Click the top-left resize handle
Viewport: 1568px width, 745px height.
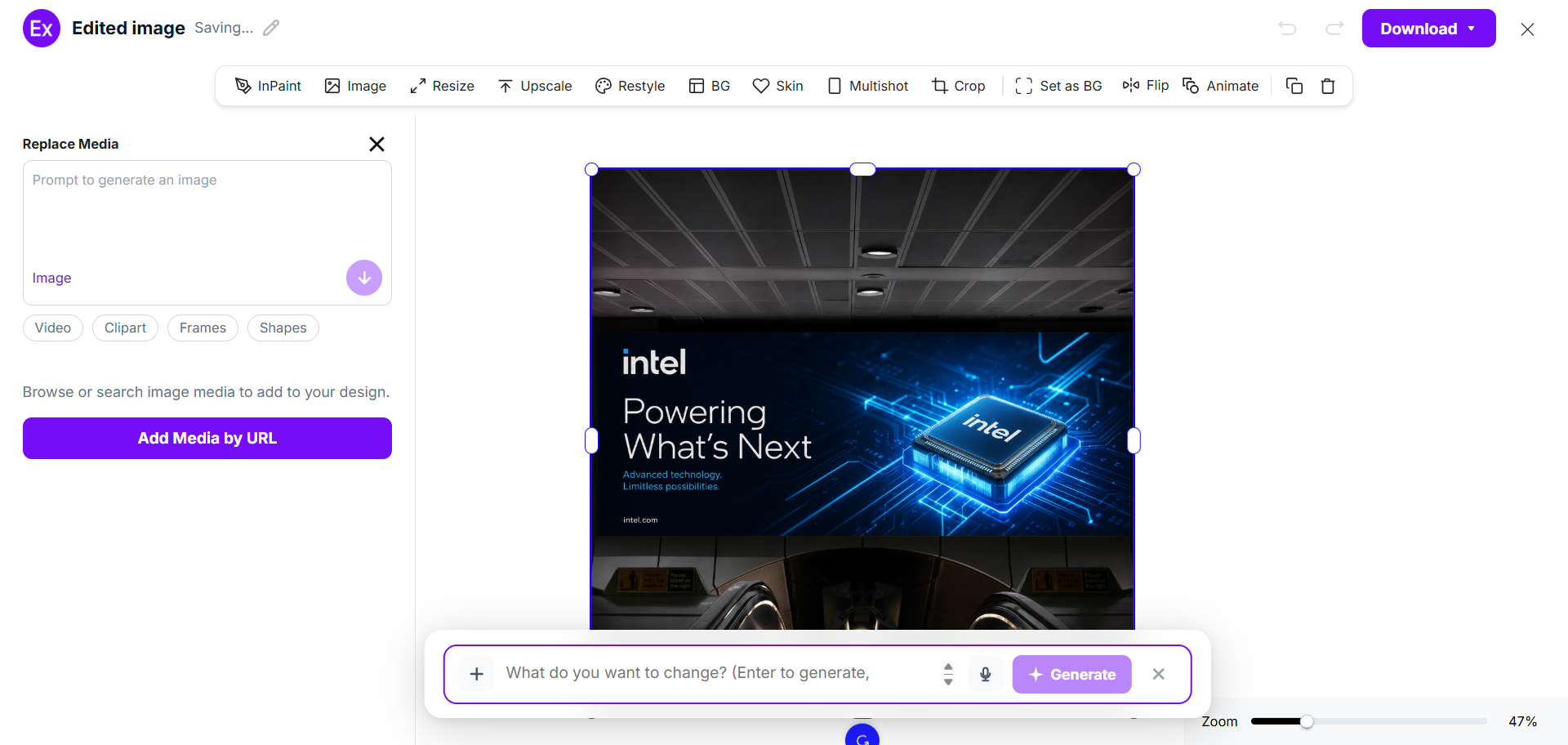point(592,169)
